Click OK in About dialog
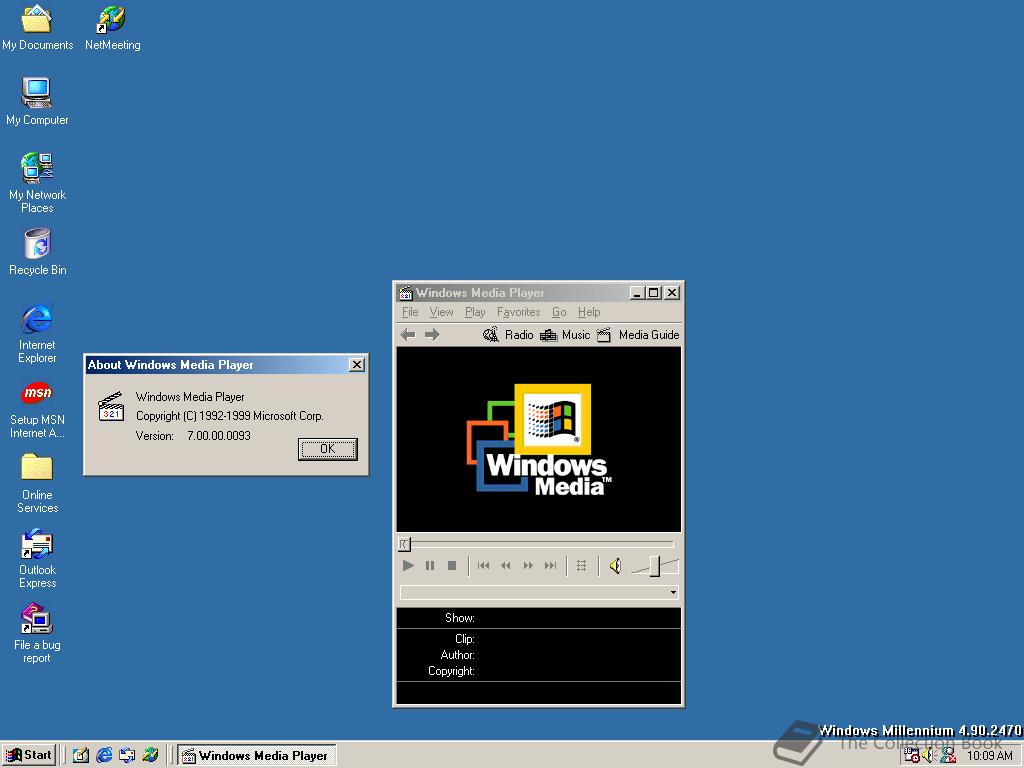 pyautogui.click(x=328, y=449)
